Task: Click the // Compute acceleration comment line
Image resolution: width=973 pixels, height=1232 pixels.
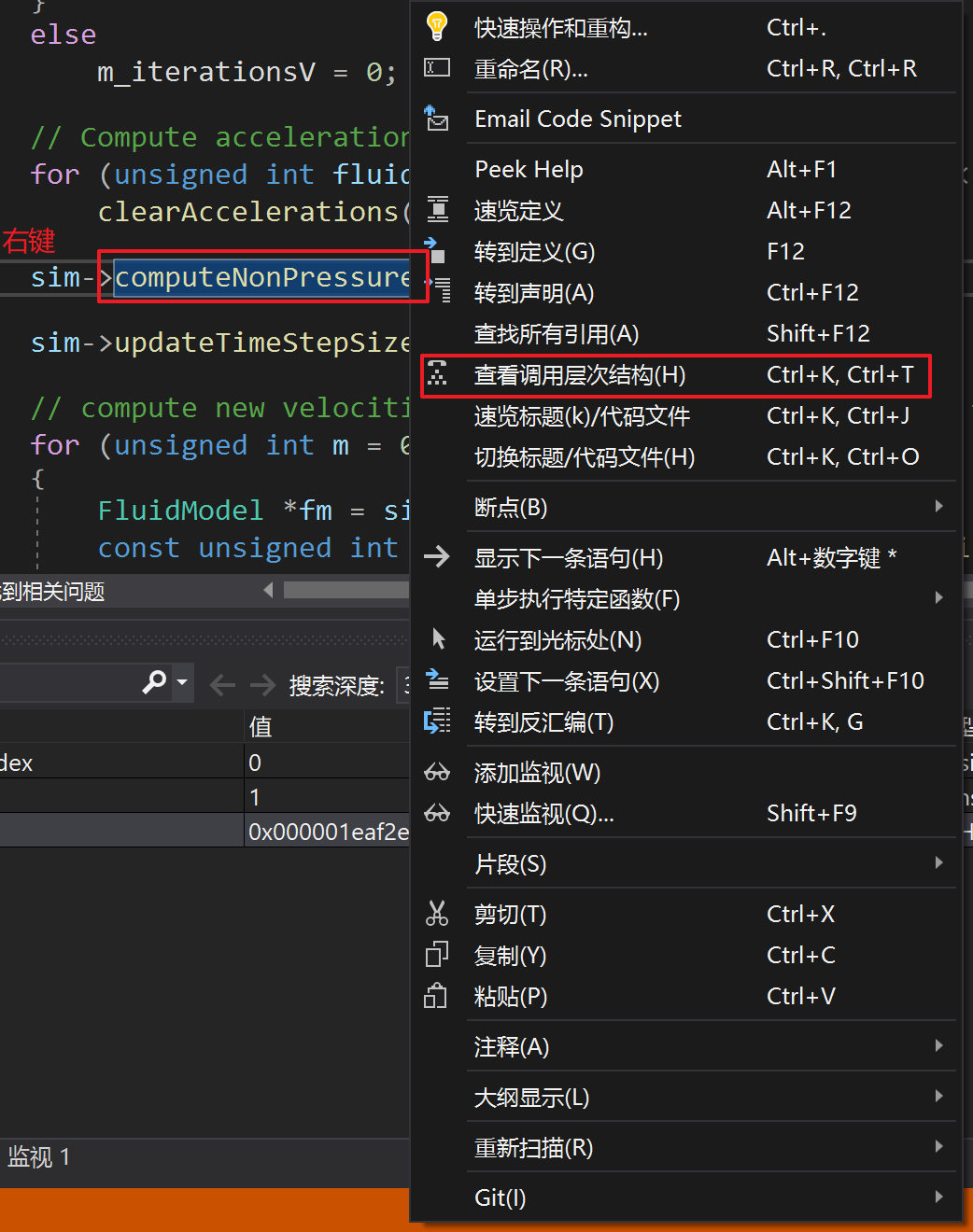Action: [220, 137]
